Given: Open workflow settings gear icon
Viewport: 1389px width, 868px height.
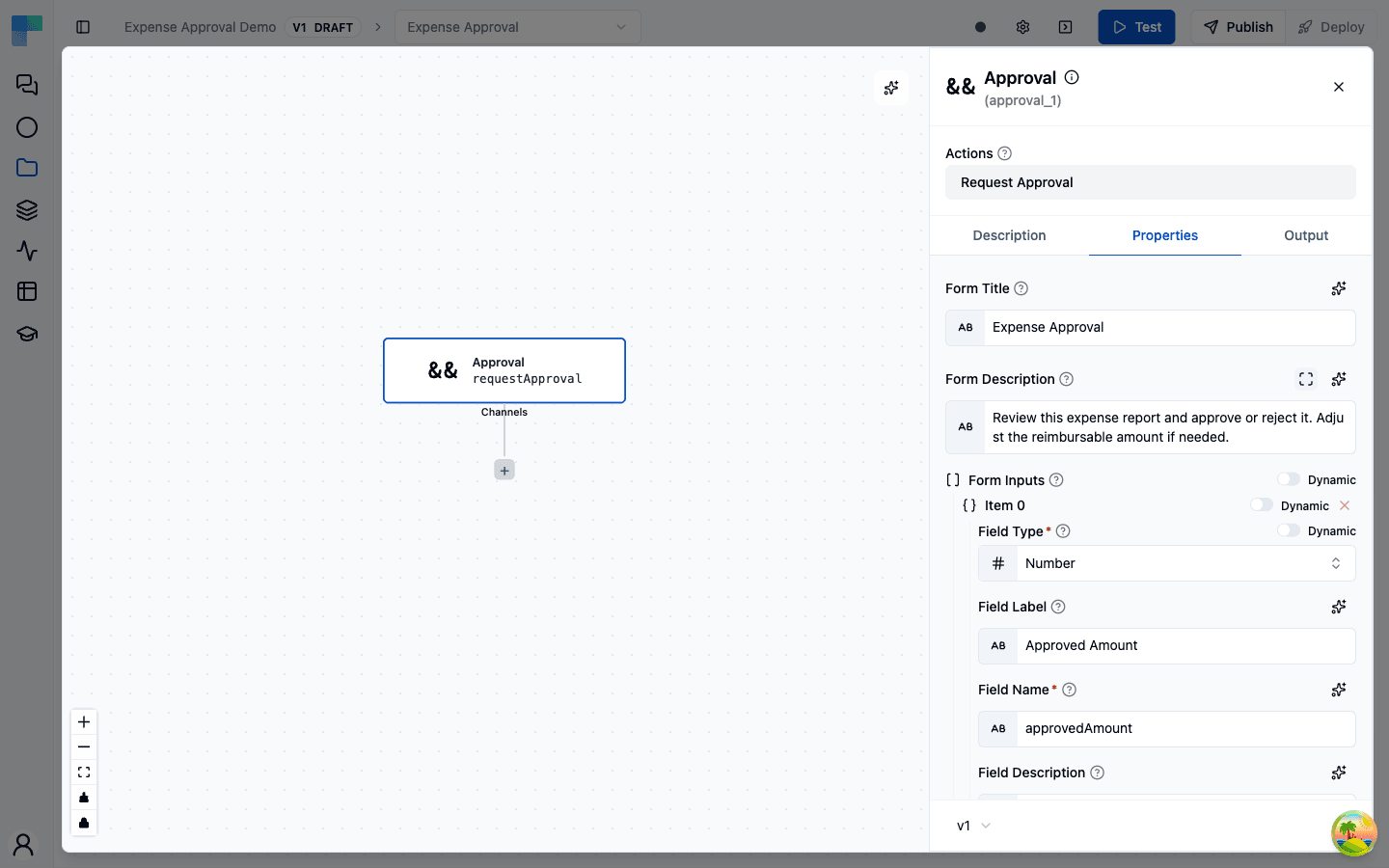Looking at the screenshot, I should [1022, 27].
